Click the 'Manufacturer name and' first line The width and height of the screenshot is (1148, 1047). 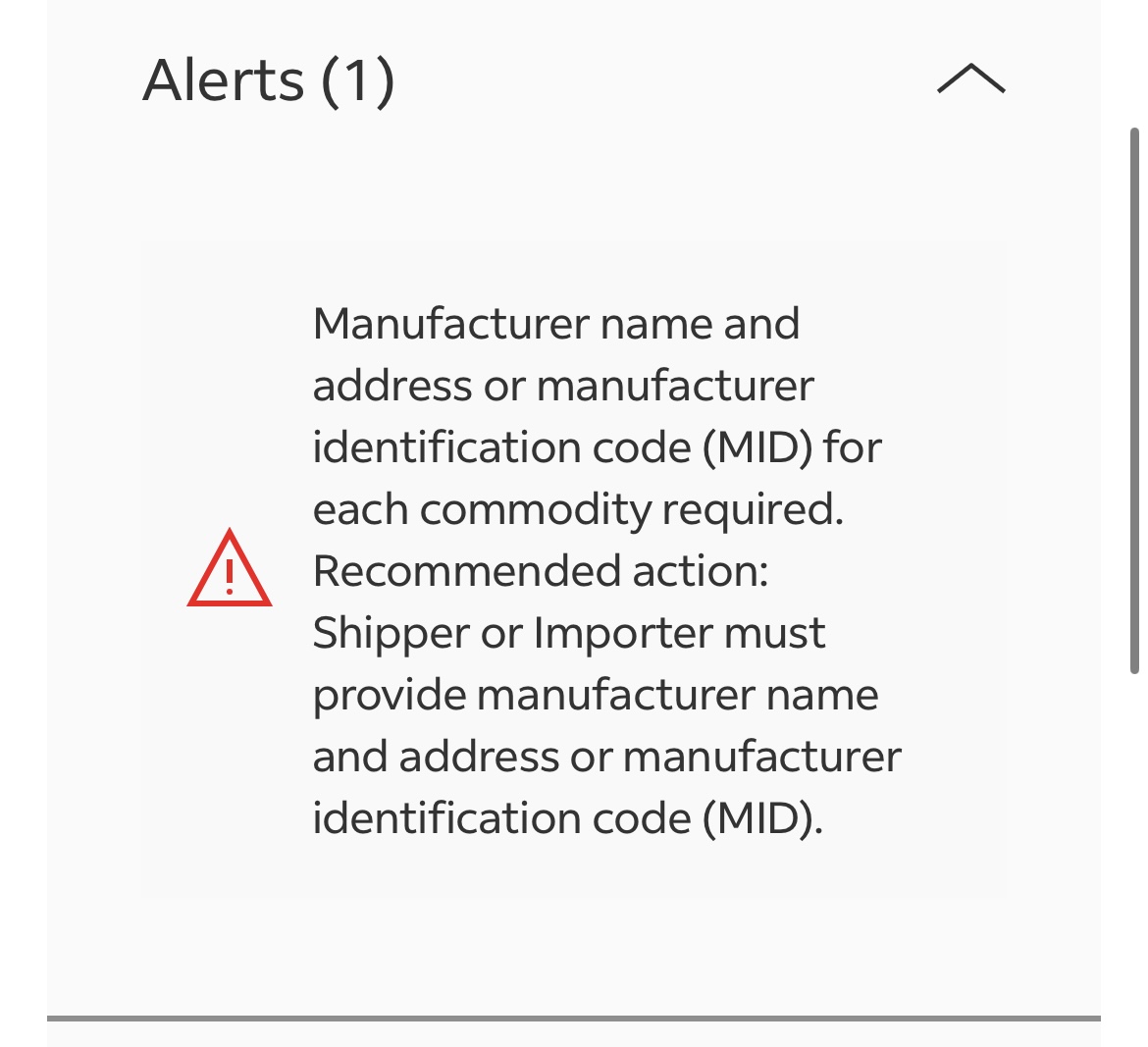point(555,324)
